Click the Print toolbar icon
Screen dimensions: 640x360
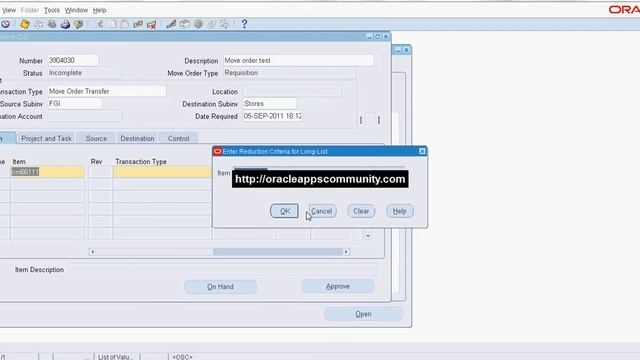[65, 24]
